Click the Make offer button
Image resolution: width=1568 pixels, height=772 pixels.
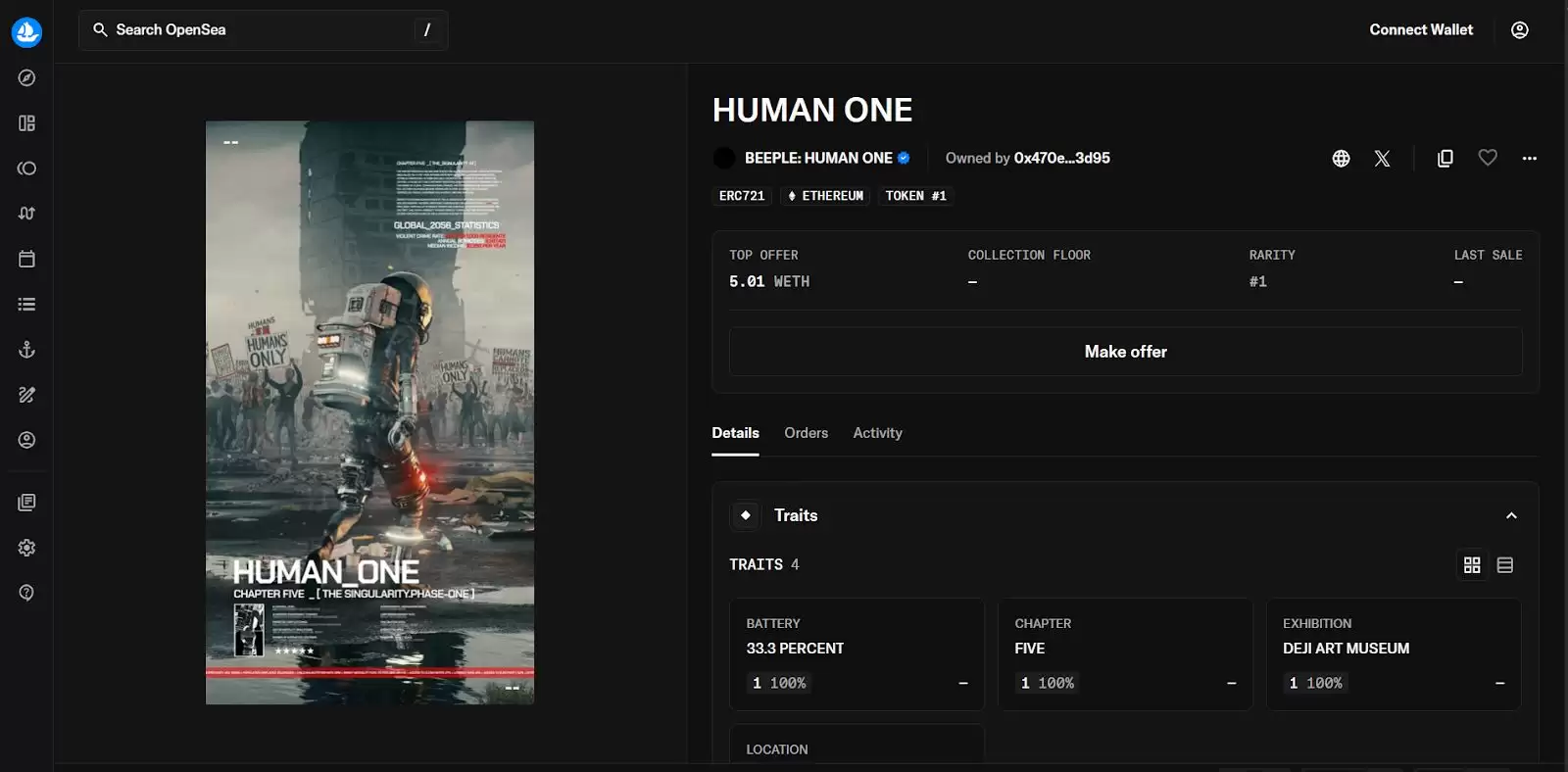click(1125, 352)
